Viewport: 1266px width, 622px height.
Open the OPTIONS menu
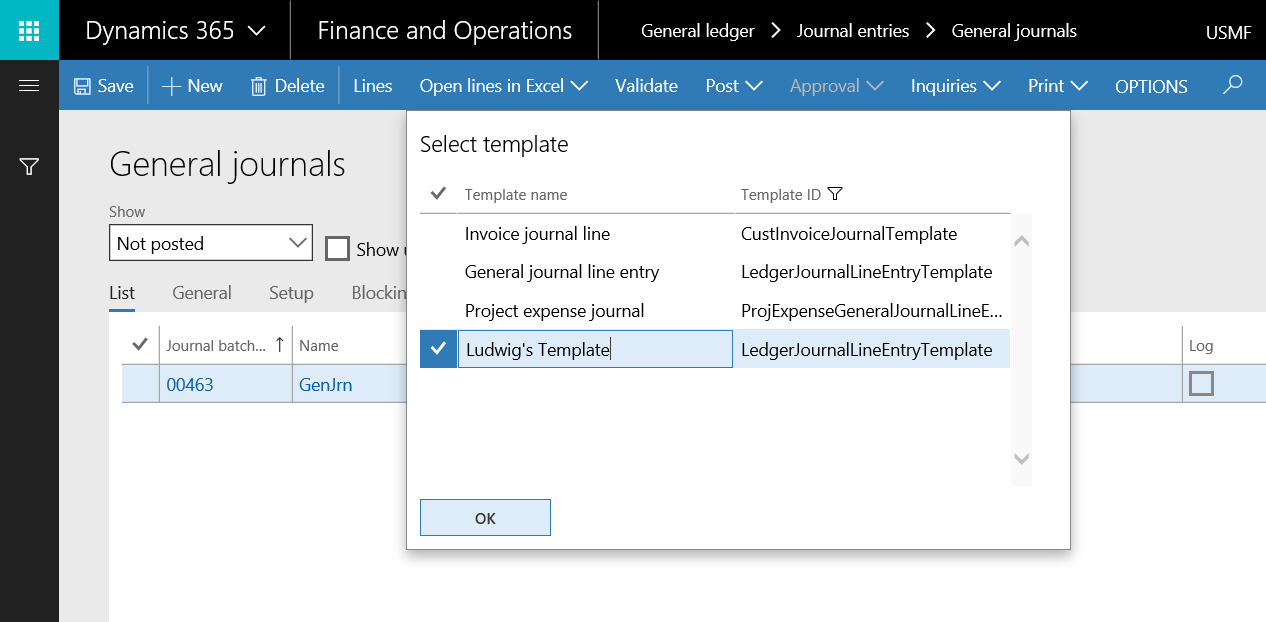pyautogui.click(x=1151, y=86)
